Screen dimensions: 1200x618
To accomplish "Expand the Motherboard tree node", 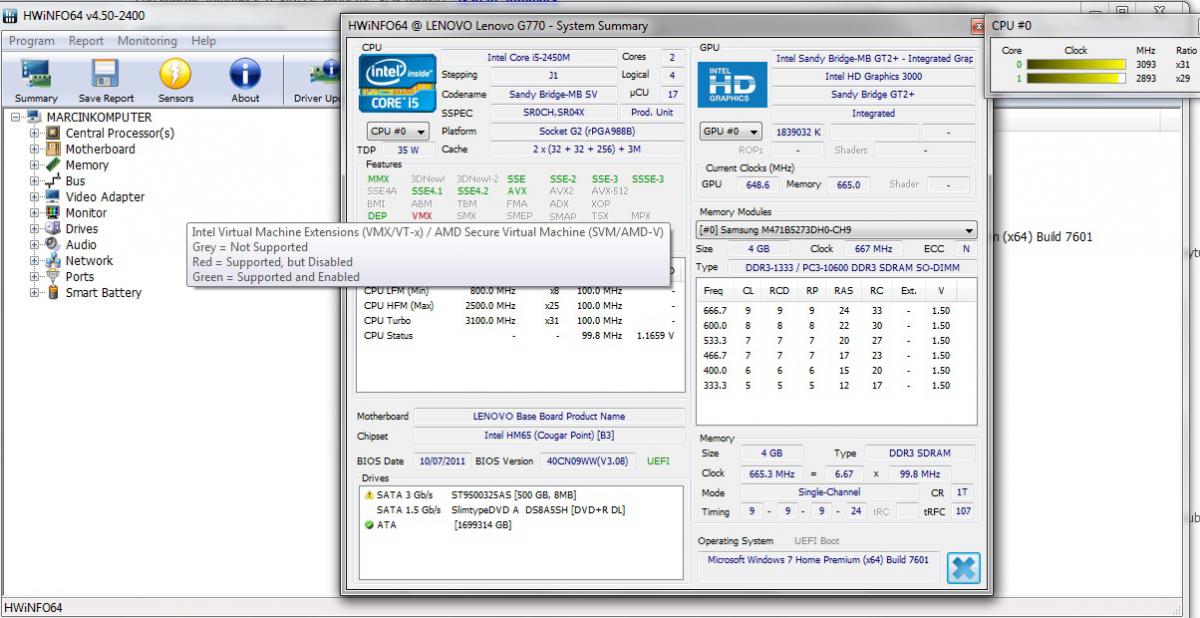I will (35, 149).
